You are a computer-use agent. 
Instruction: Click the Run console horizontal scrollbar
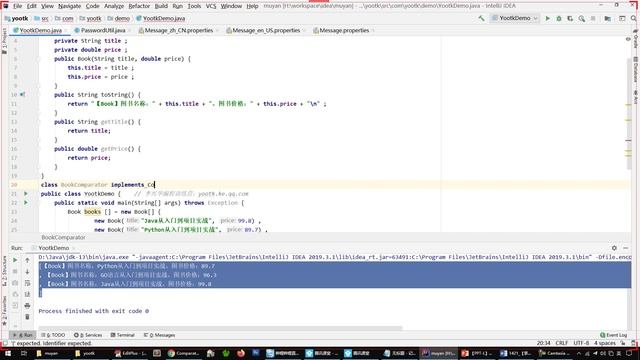click(x=220, y=327)
